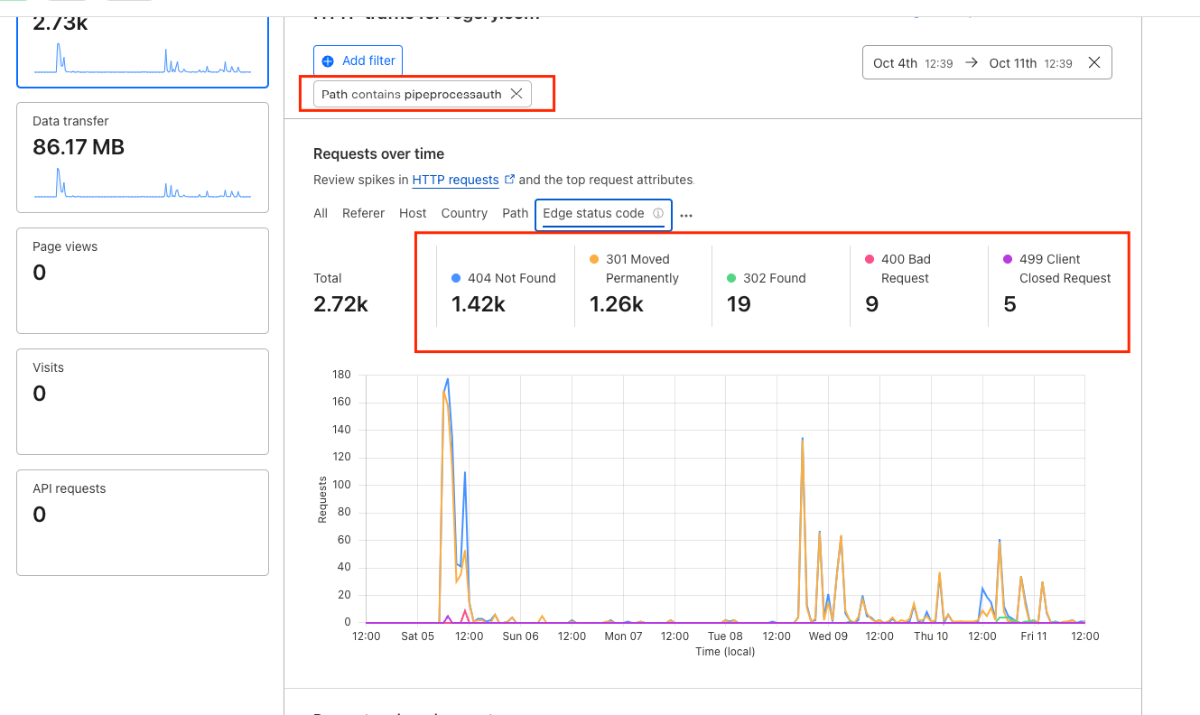Remove the pipeprocessauth path filter
This screenshot has height=715, width=1200.
(516, 94)
